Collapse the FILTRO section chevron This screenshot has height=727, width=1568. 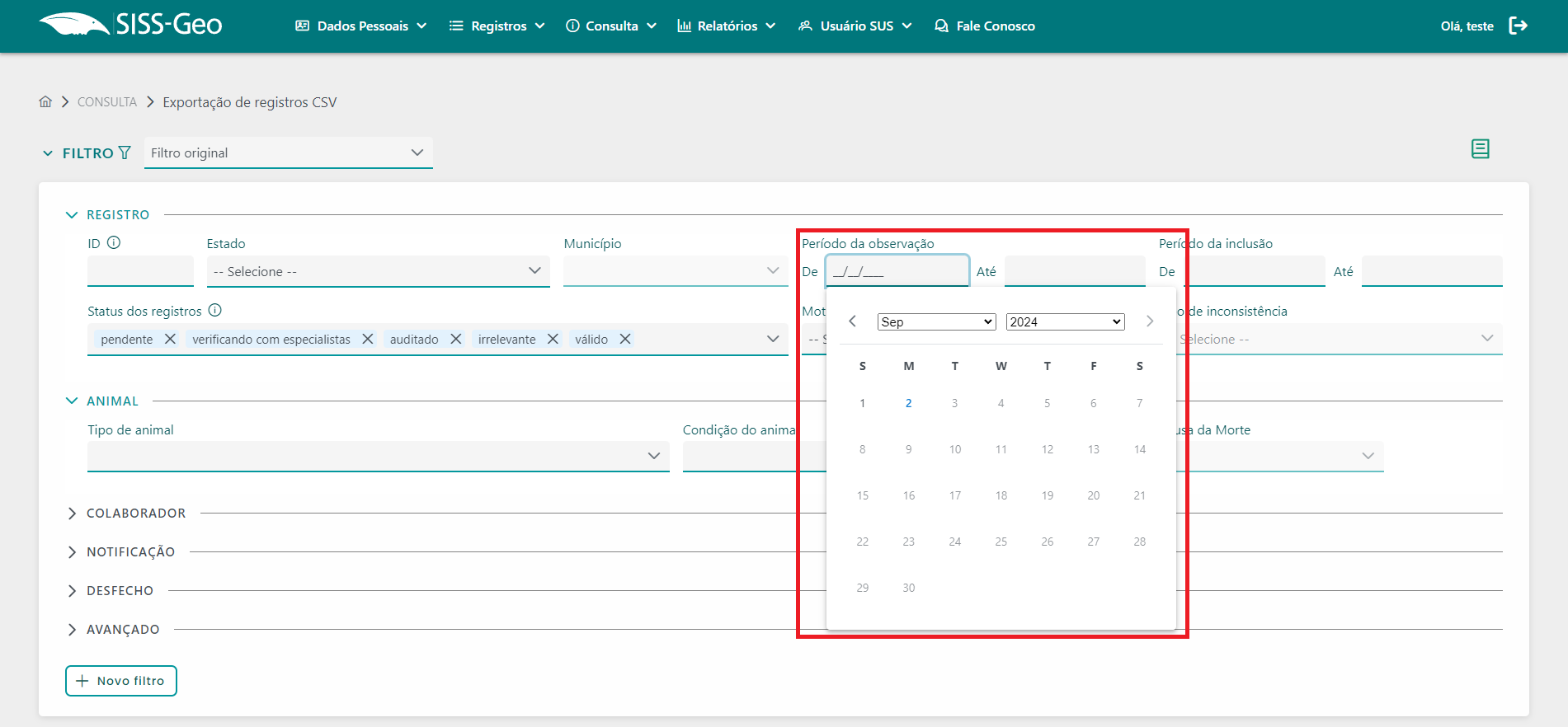pyautogui.click(x=48, y=153)
